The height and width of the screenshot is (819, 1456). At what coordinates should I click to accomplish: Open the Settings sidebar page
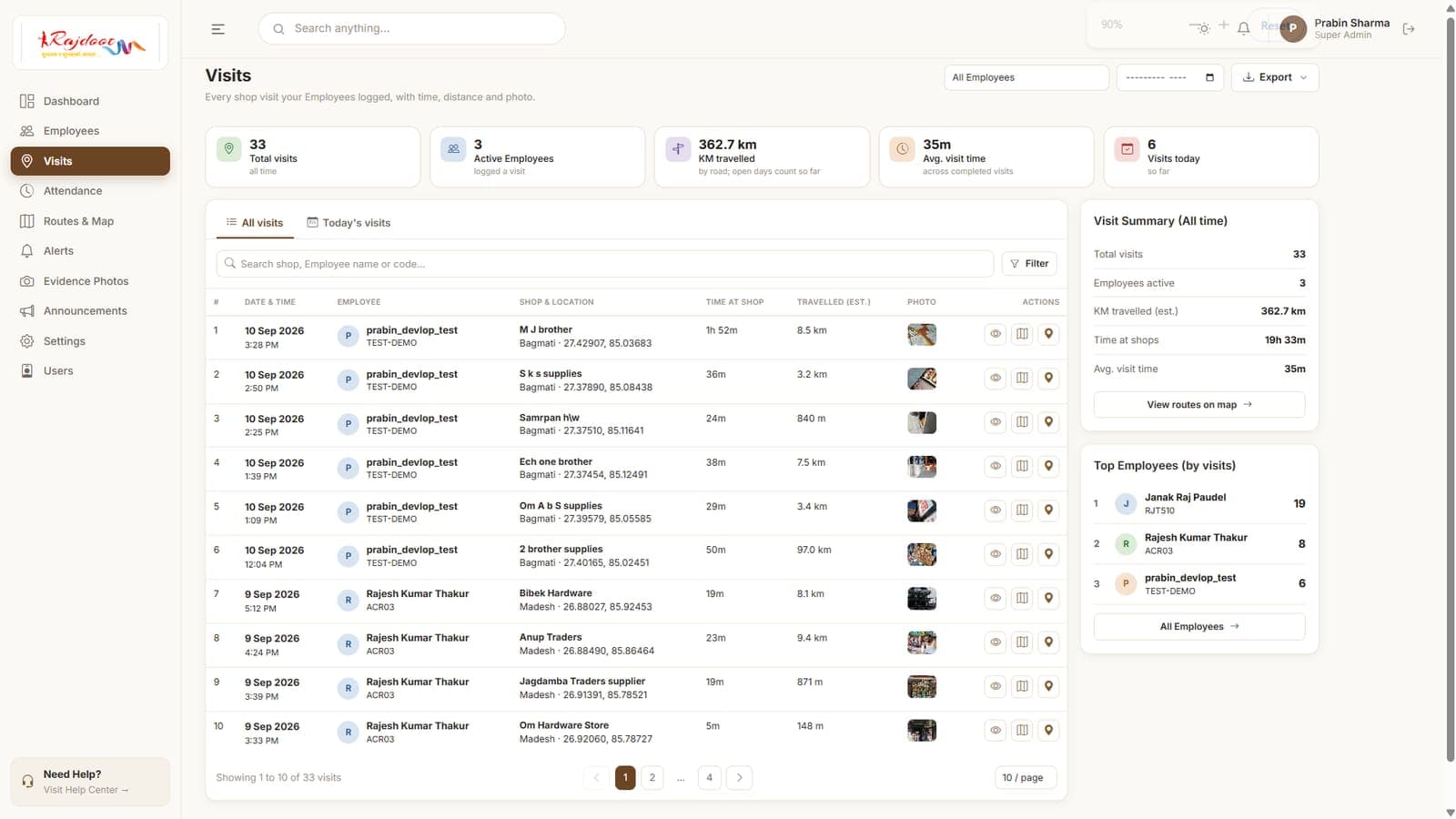(x=90, y=341)
